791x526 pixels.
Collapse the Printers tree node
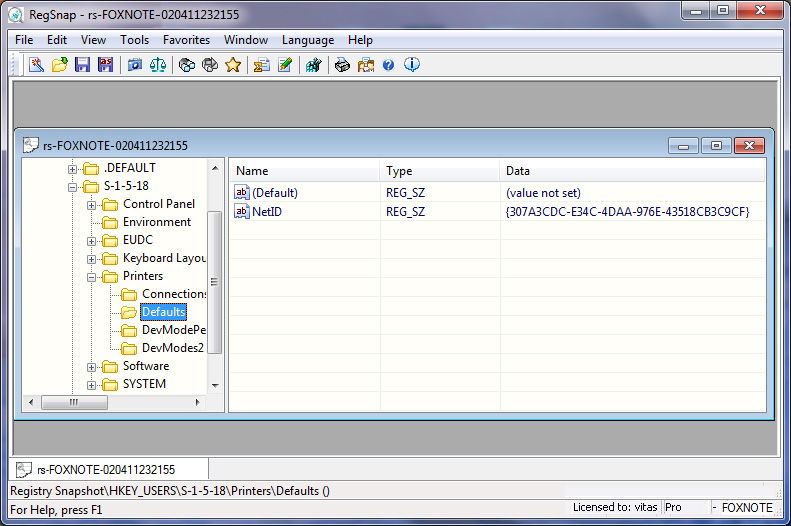pyautogui.click(x=92, y=276)
